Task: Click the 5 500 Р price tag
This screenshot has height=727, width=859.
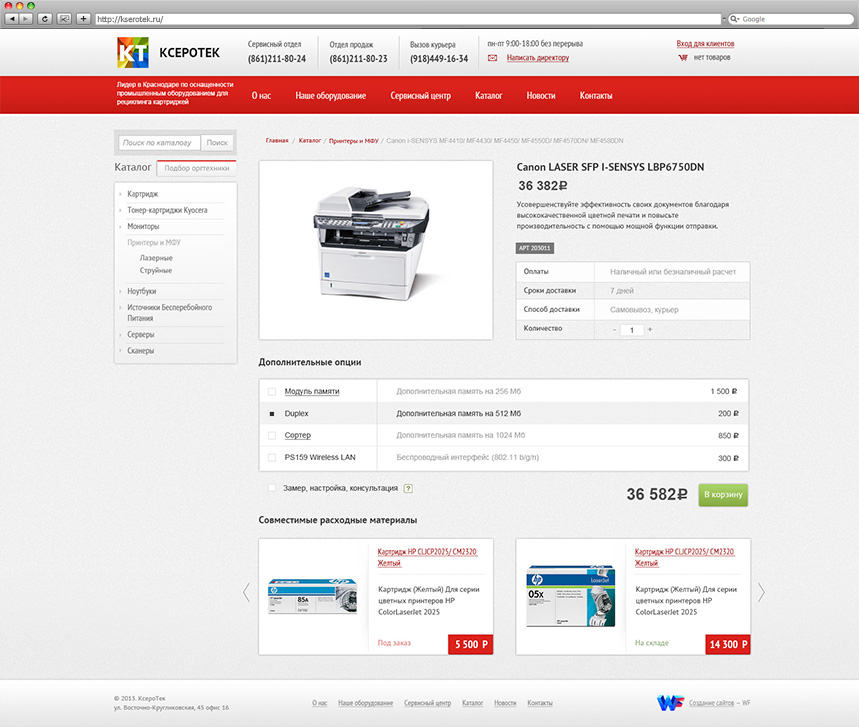Action: point(471,644)
